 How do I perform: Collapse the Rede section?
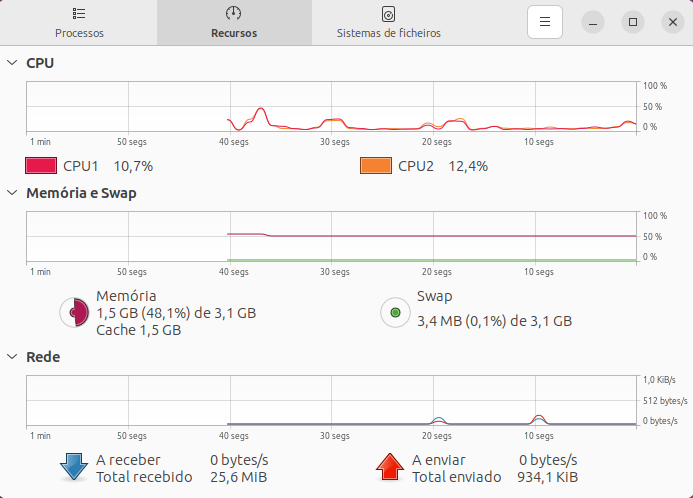[x=12, y=356]
